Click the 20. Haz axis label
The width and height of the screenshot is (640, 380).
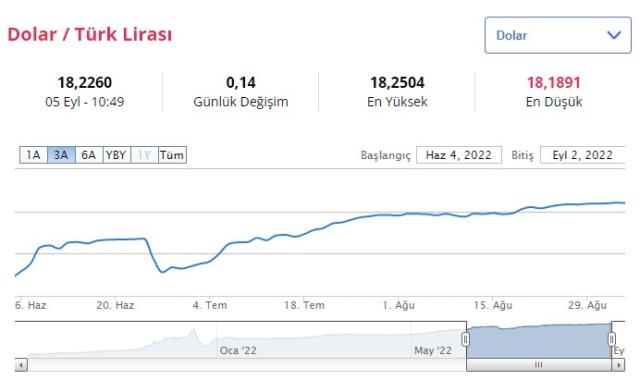tap(115, 305)
